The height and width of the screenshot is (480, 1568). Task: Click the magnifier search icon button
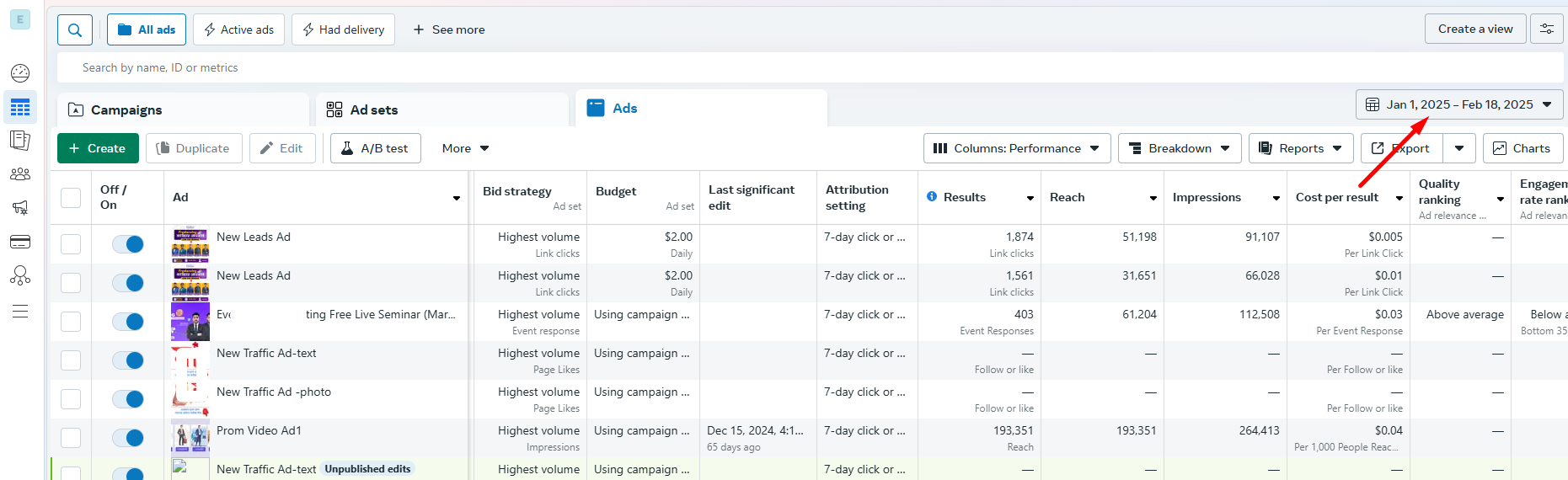click(x=75, y=30)
